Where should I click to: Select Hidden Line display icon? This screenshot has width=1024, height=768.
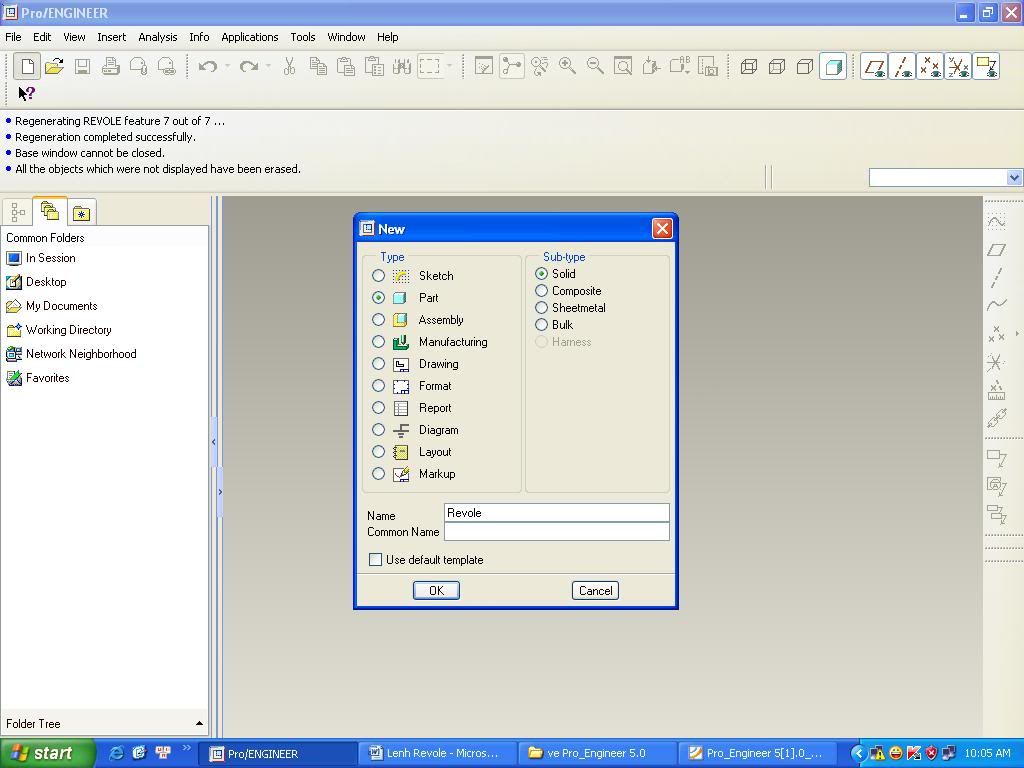tap(777, 66)
